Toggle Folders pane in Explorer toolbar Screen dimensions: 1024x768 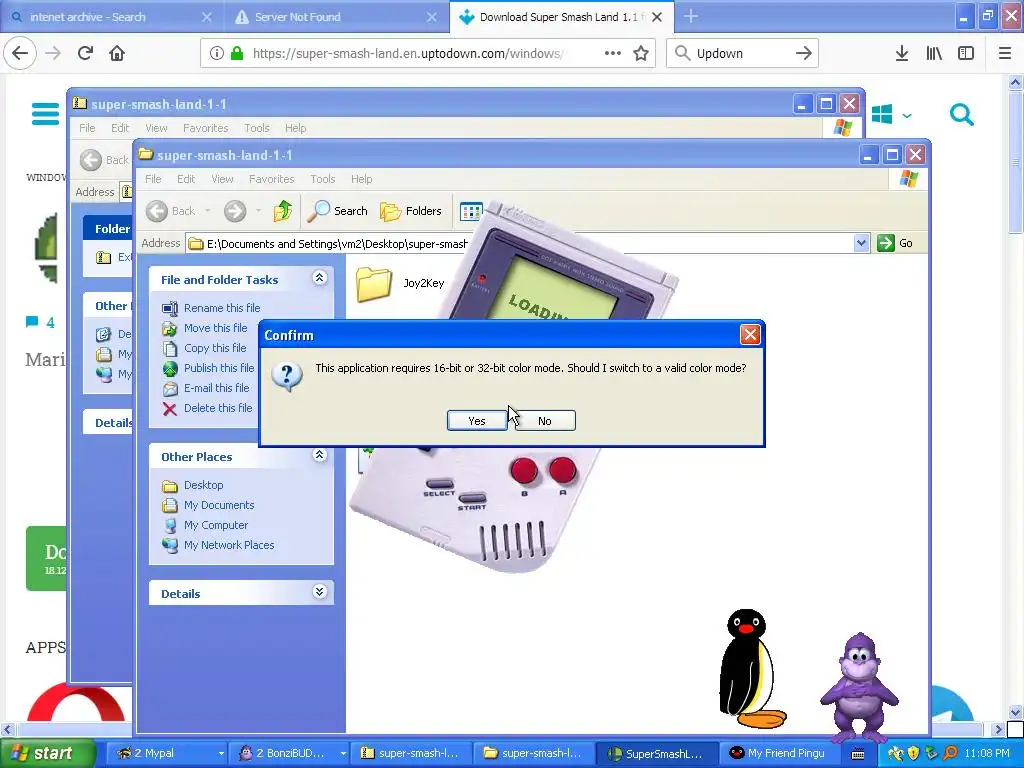point(411,210)
